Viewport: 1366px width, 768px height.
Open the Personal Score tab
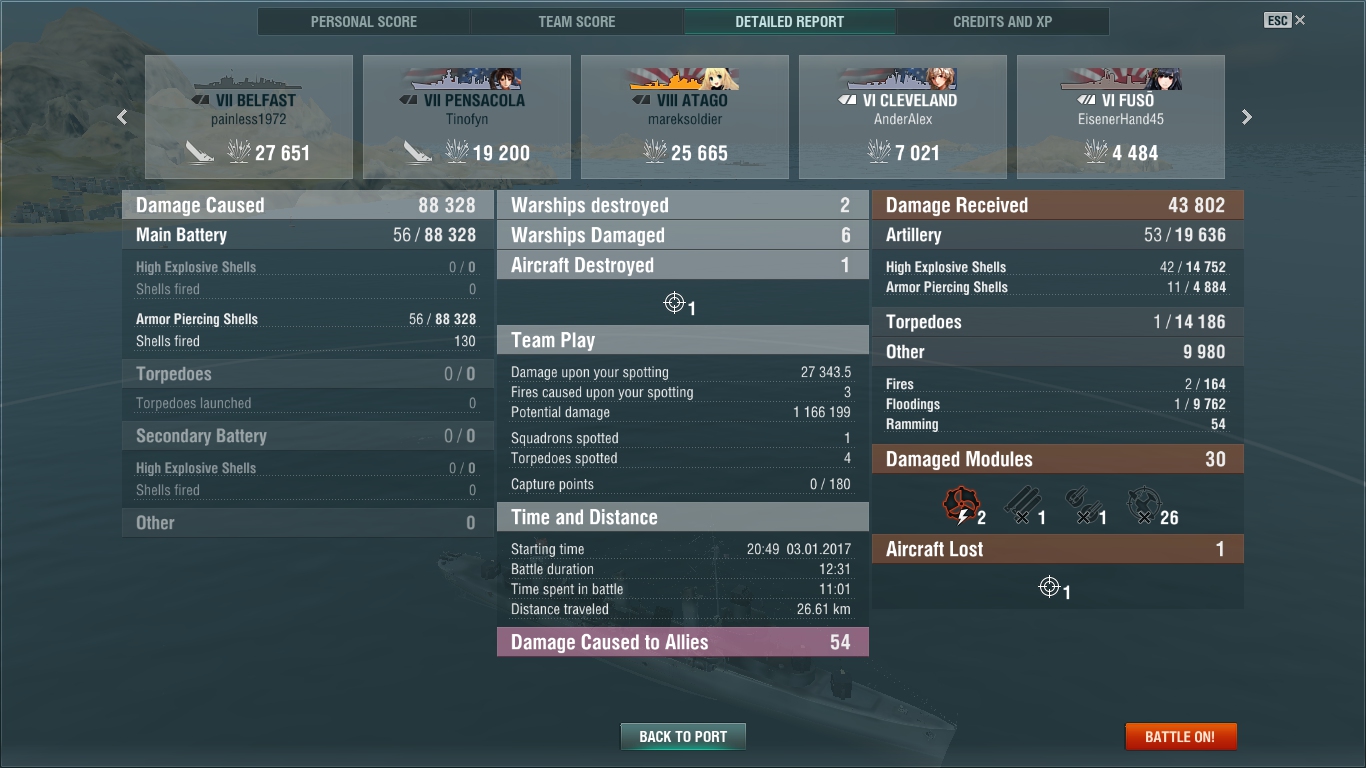[364, 21]
